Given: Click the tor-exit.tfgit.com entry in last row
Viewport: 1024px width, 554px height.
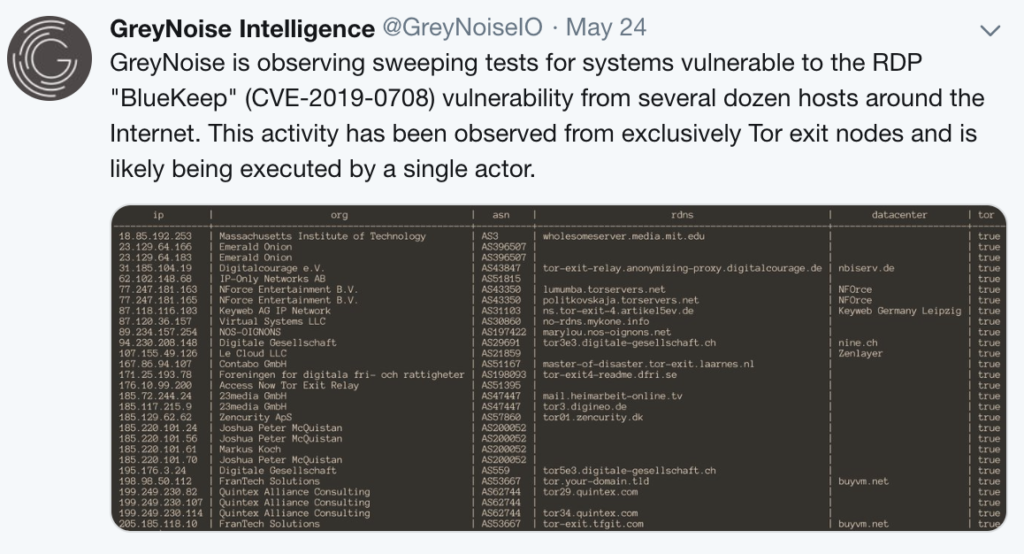Looking at the screenshot, I should coord(593,524).
